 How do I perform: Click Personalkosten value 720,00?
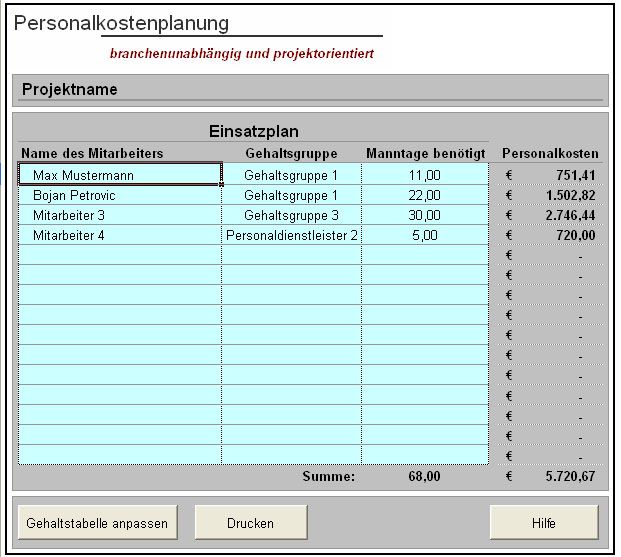click(x=575, y=235)
